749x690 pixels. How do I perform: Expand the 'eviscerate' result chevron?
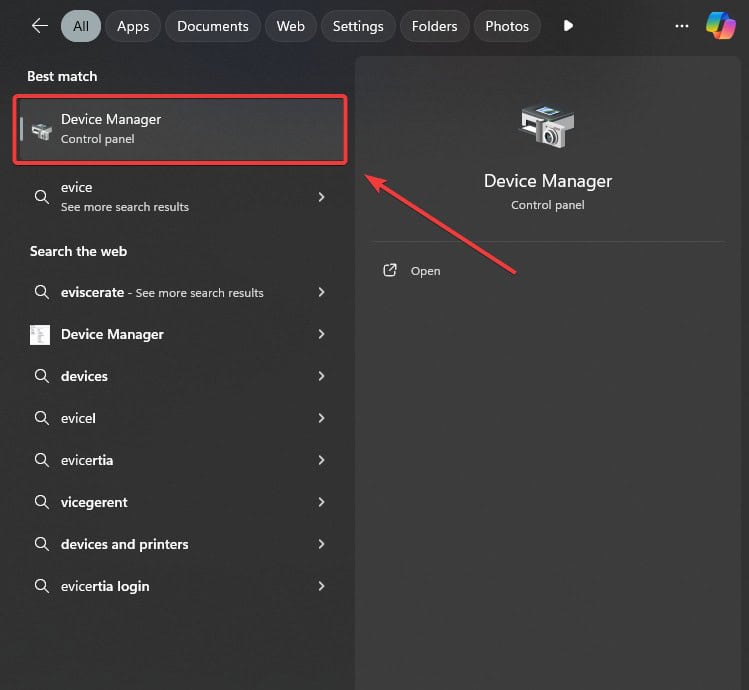321,292
